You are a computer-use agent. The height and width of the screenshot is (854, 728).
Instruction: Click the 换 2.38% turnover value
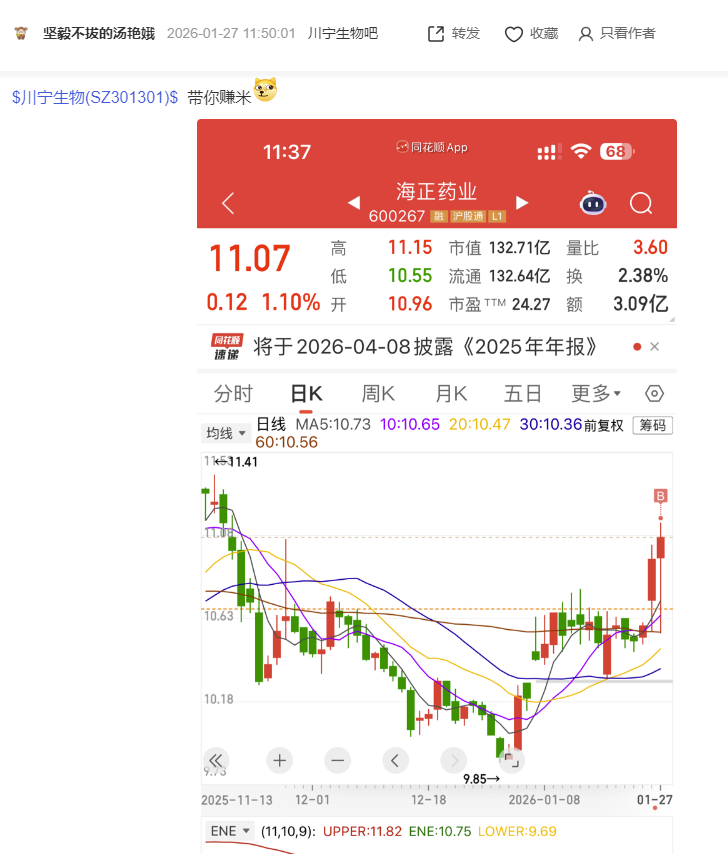point(643,276)
